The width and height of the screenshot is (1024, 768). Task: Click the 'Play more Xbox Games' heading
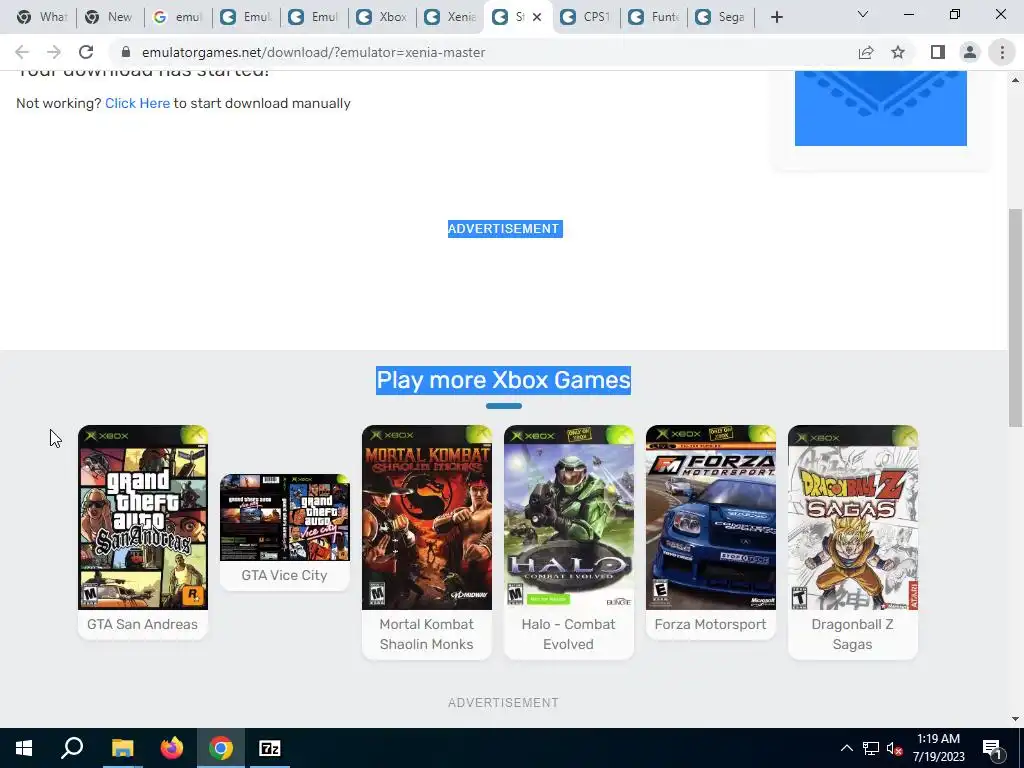(504, 380)
